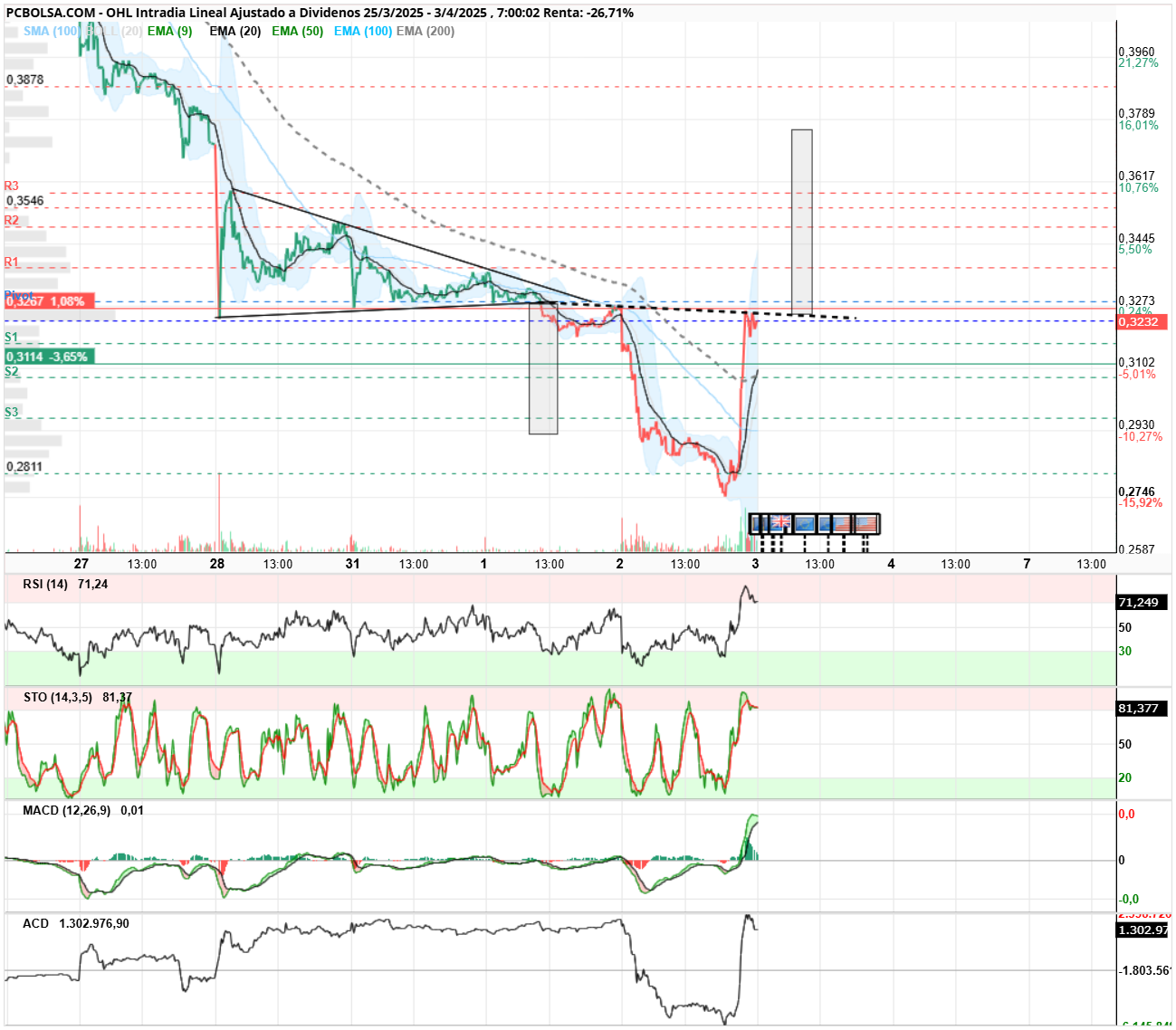Toggle the EMA (50) legend entry
1176x1030 pixels.
coord(298,31)
